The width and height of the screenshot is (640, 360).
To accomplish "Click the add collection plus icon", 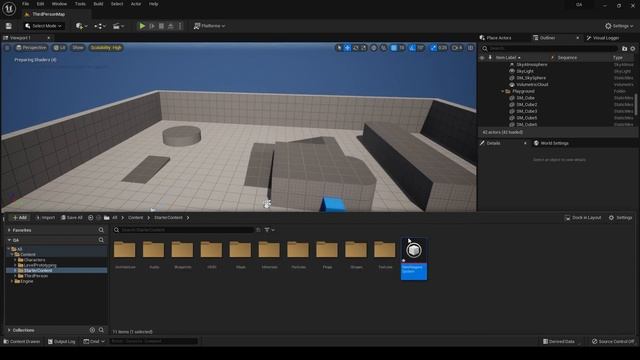I will pyautogui.click(x=92, y=330).
